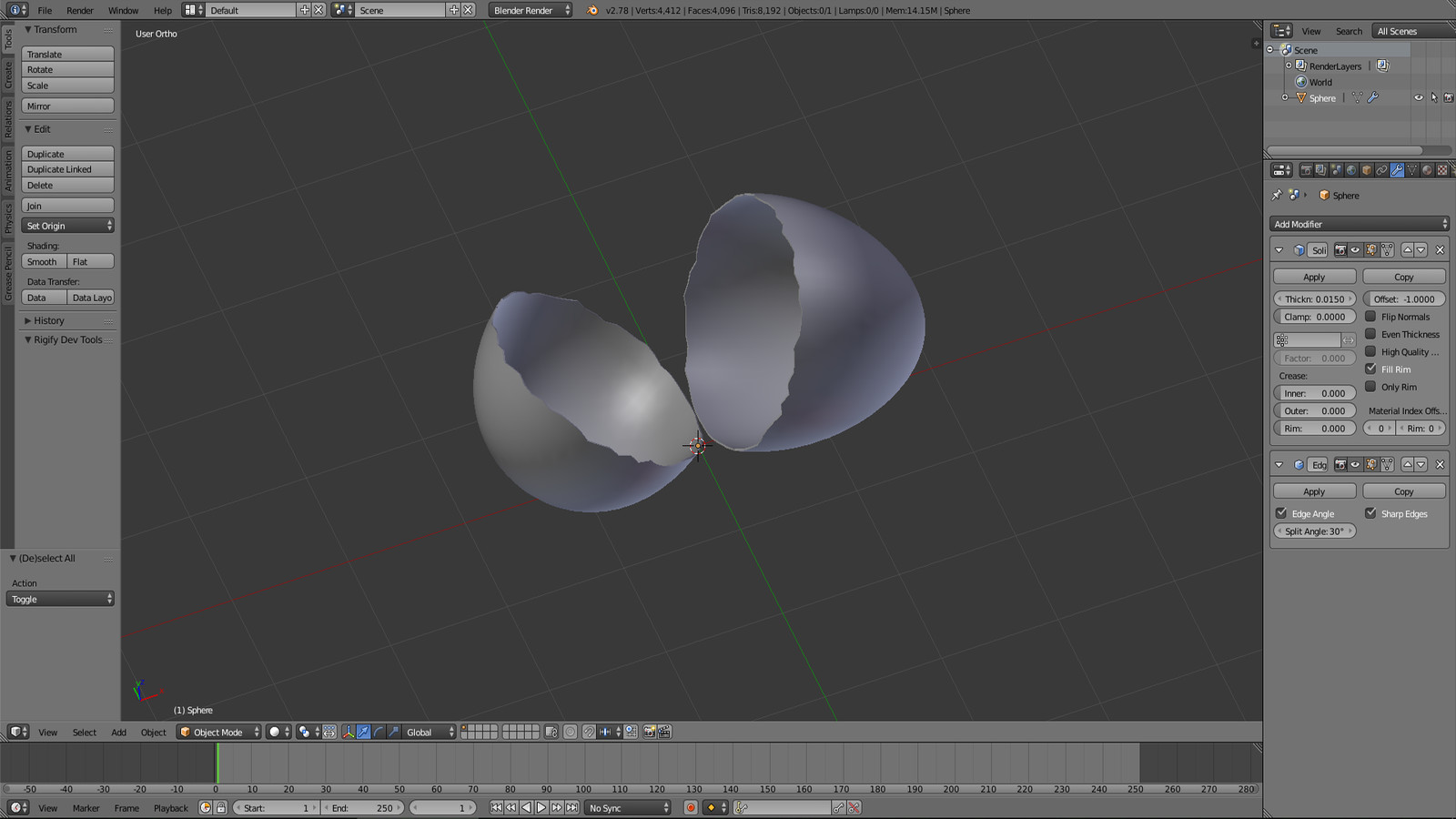Screen dimensions: 1456x819
Task: Click the pin icon in the modifier panel header
Action: (x=1277, y=195)
